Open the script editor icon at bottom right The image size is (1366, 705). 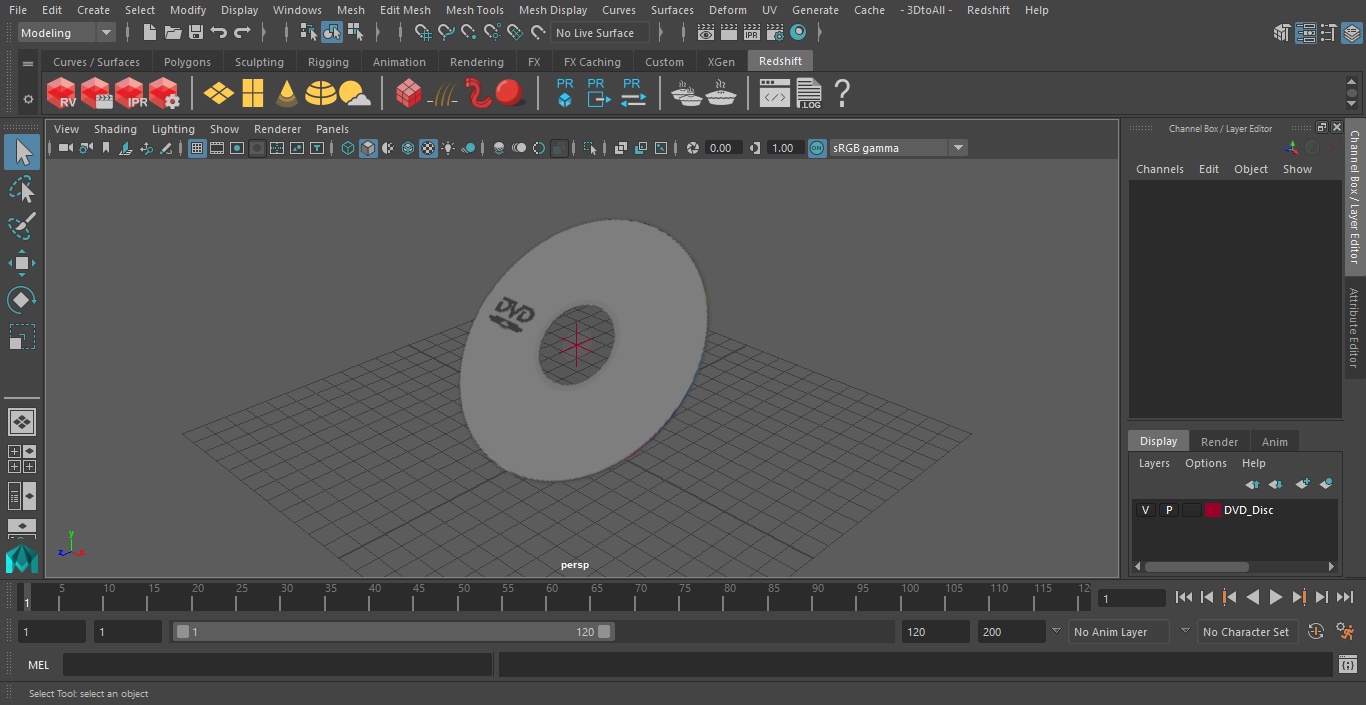[1347, 665]
